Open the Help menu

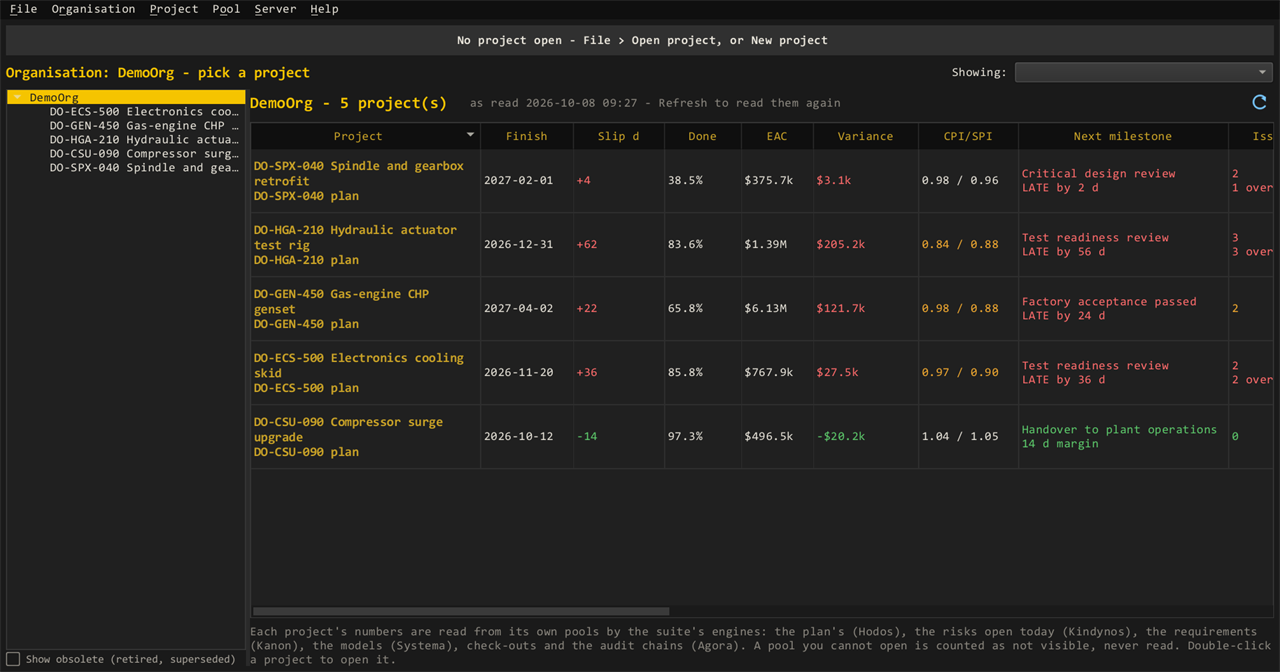tap(324, 9)
